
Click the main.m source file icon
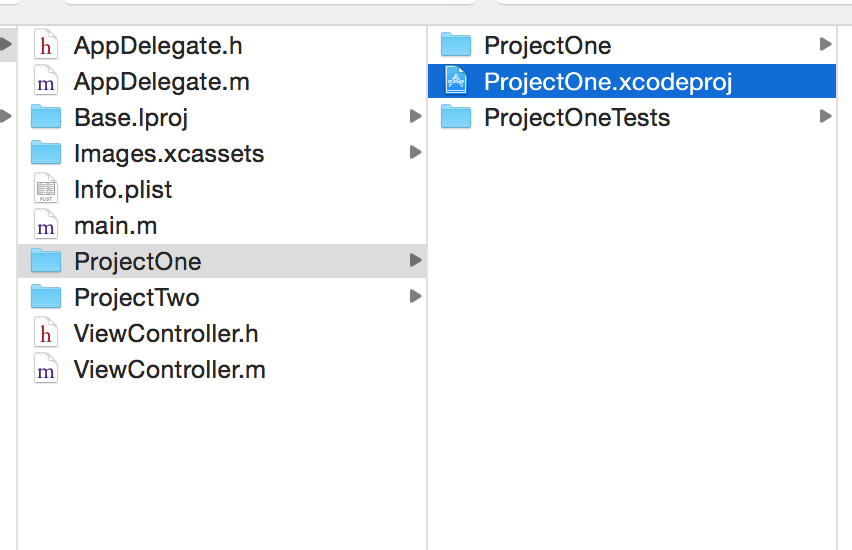(x=46, y=226)
